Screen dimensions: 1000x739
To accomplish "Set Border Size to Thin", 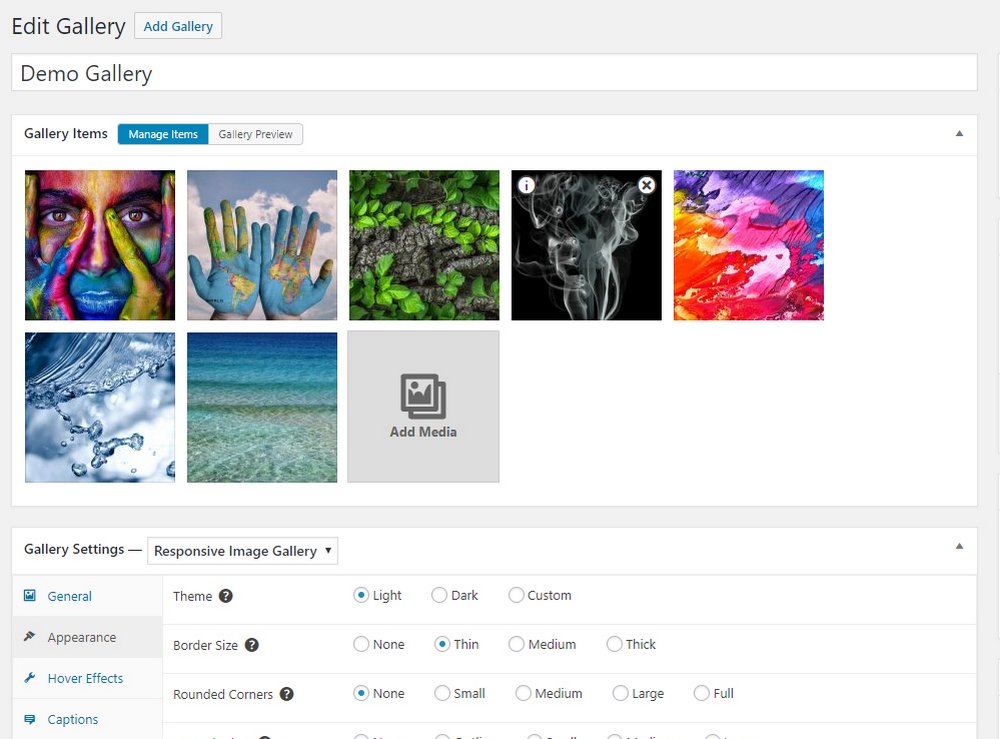I will (x=442, y=644).
